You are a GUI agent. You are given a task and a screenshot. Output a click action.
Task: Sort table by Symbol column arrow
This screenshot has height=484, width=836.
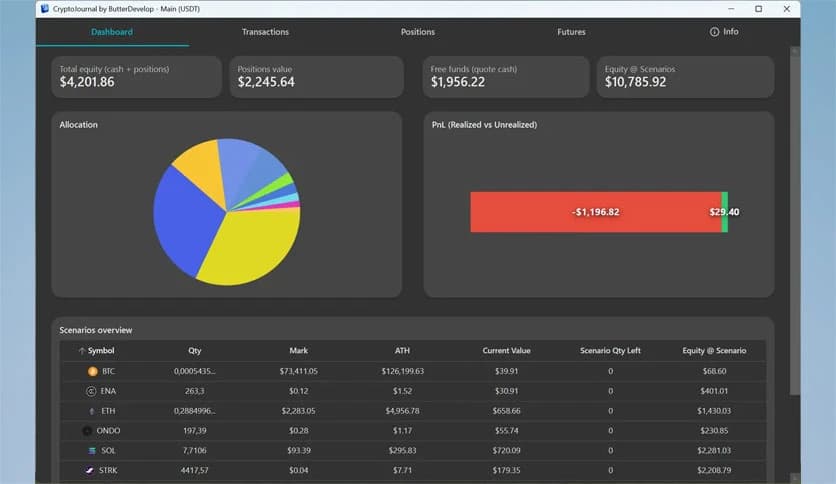[x=80, y=351]
